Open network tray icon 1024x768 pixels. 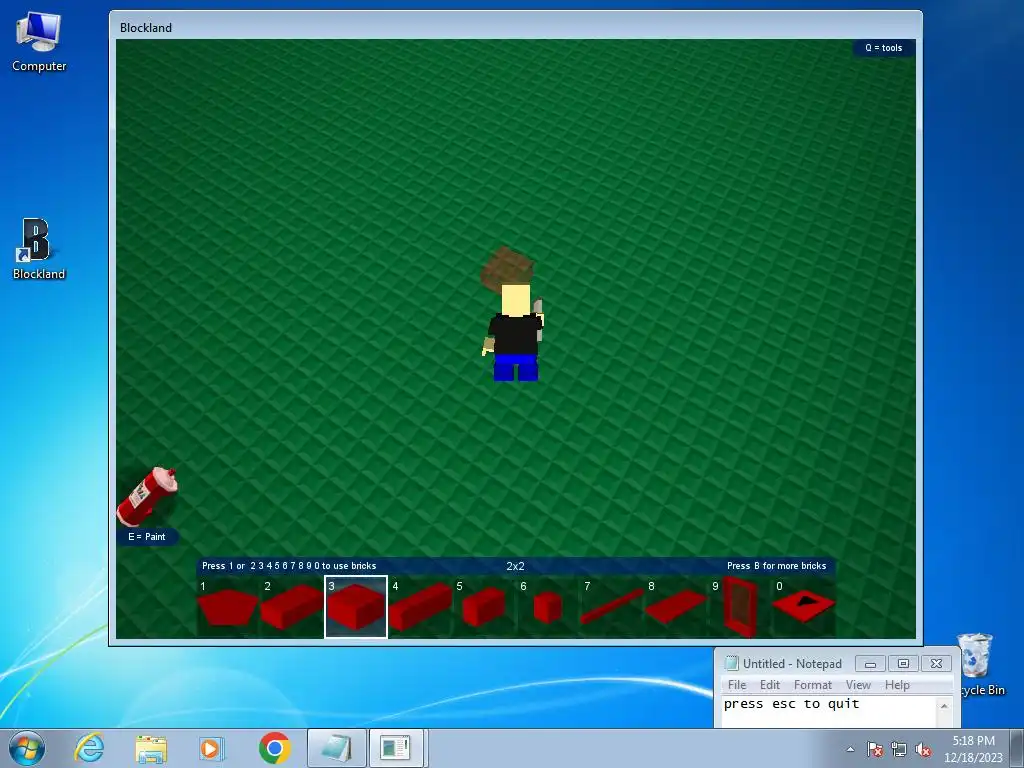tap(899, 749)
